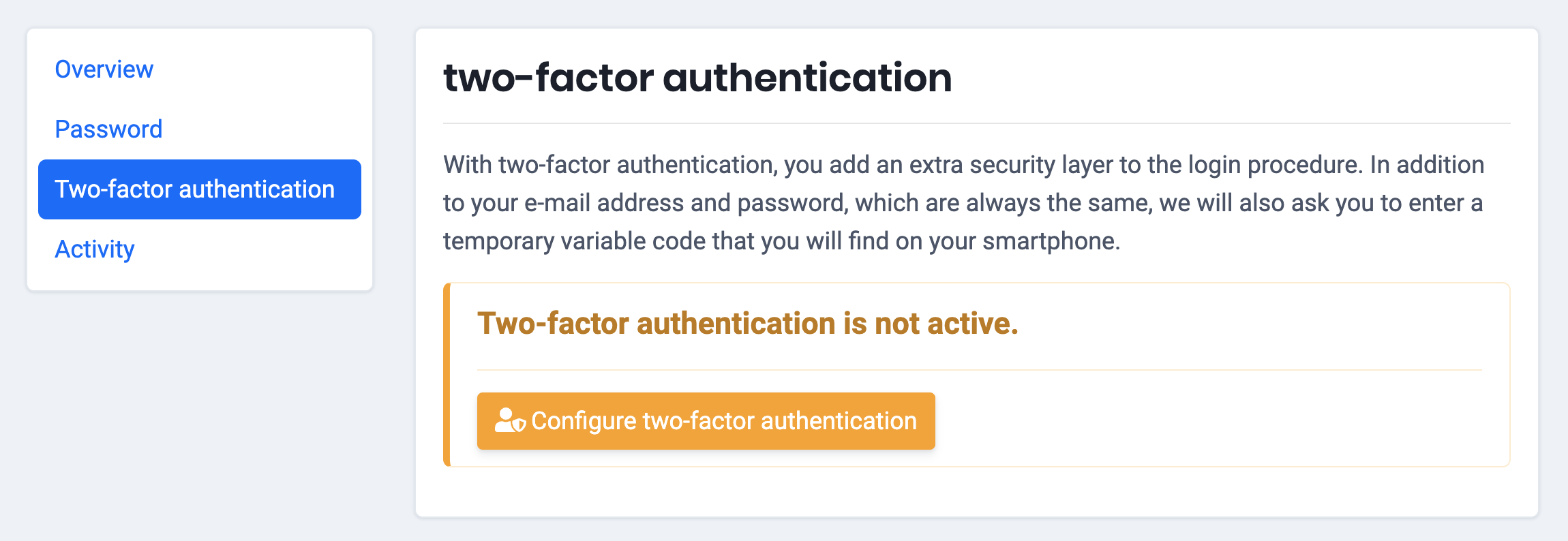
Task: Click the 'not active' warning message text
Action: point(747,324)
